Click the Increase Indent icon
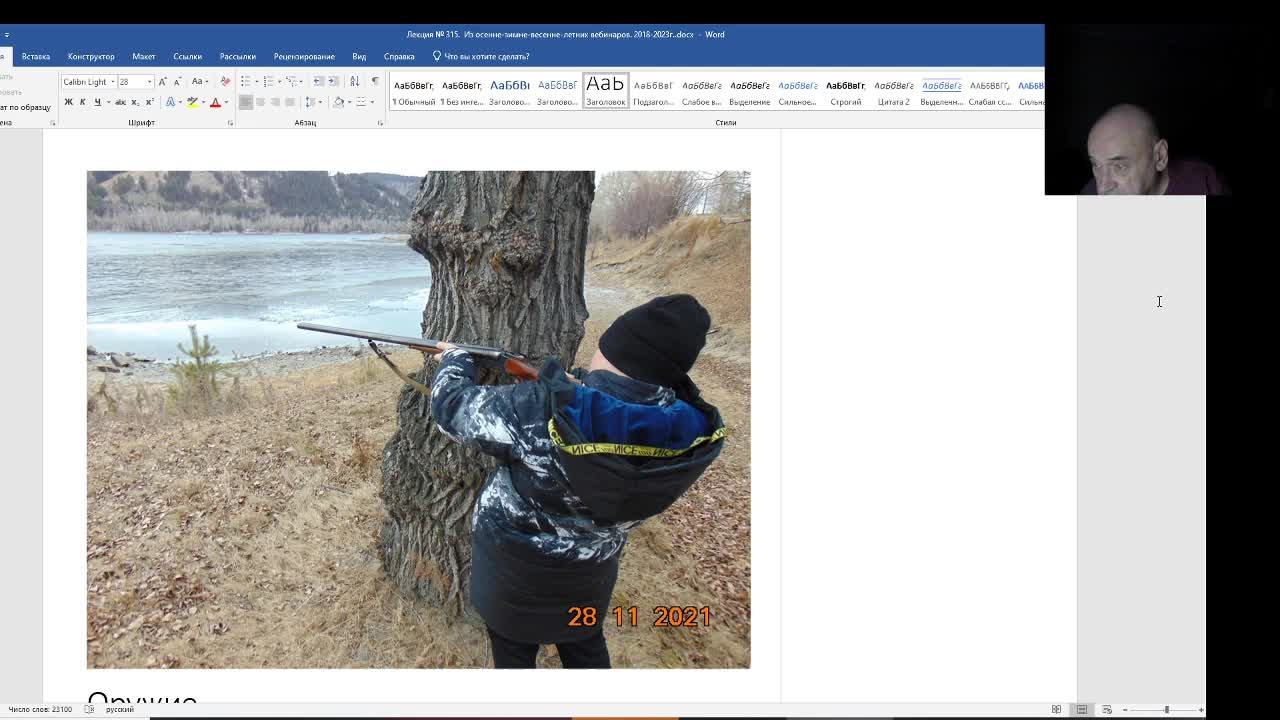The image size is (1280, 720). tap(332, 81)
